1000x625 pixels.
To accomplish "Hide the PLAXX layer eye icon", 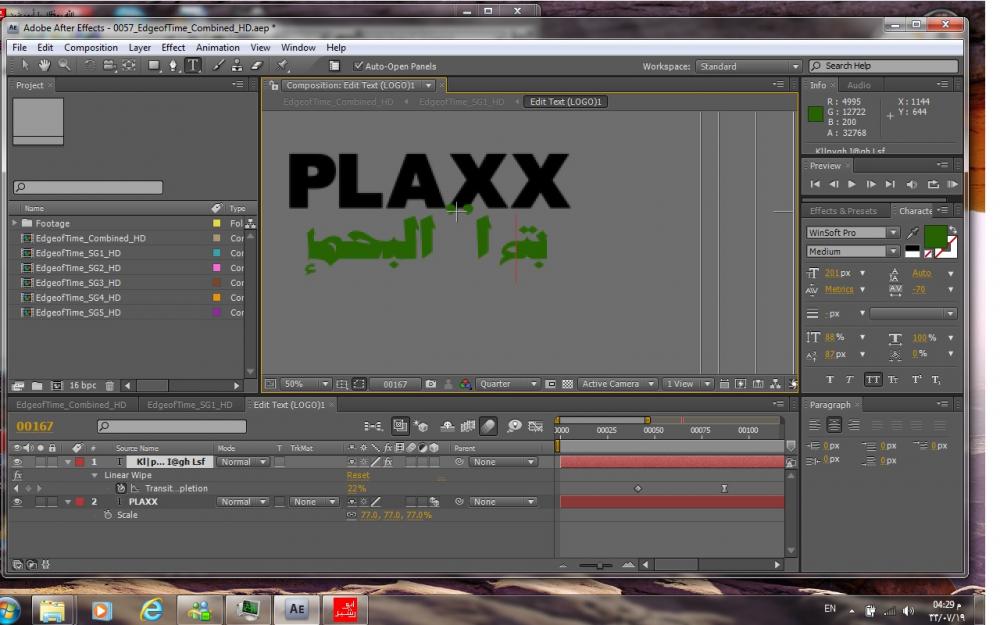I will (x=17, y=502).
